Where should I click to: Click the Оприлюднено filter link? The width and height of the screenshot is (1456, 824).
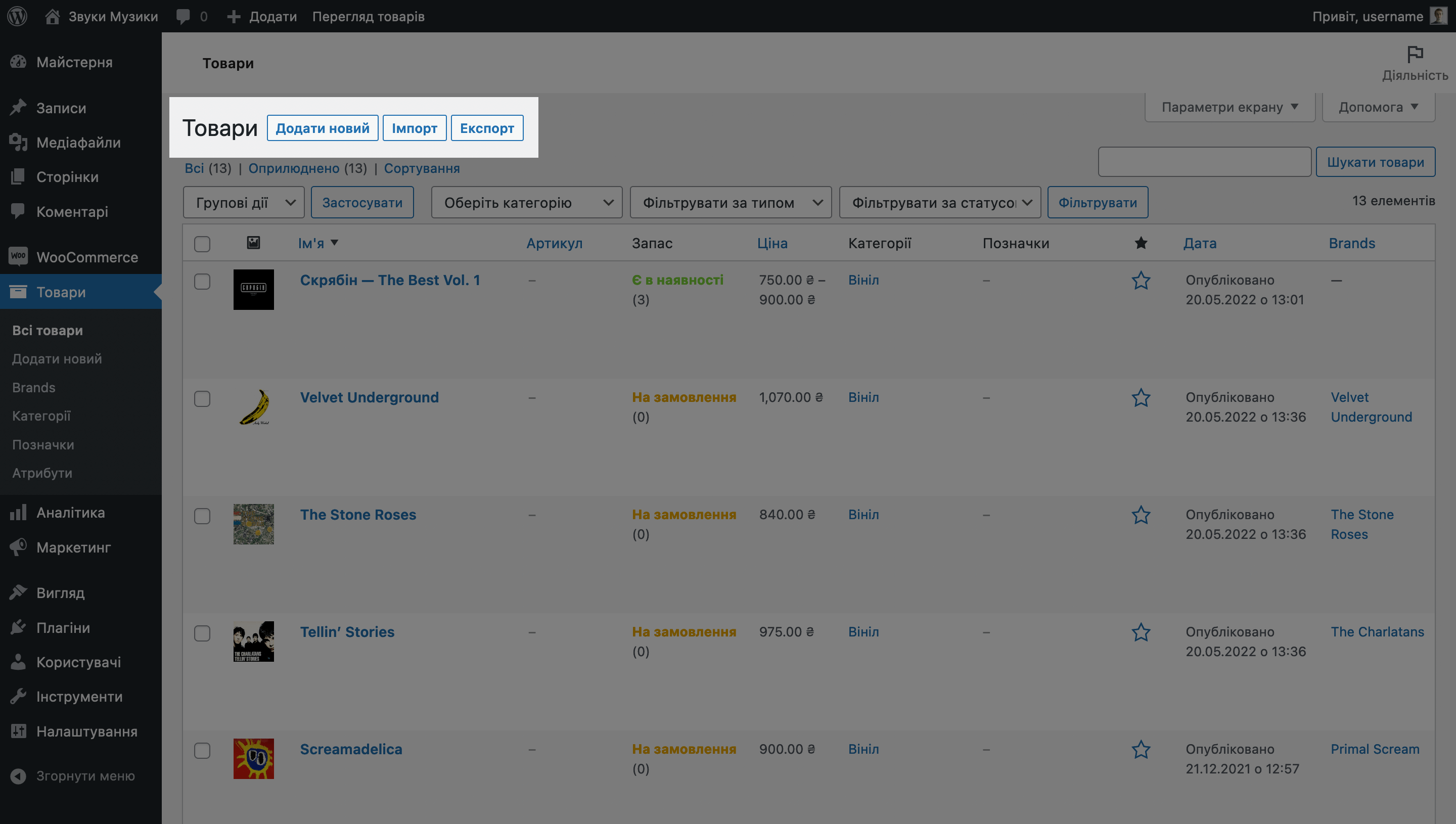(x=294, y=168)
